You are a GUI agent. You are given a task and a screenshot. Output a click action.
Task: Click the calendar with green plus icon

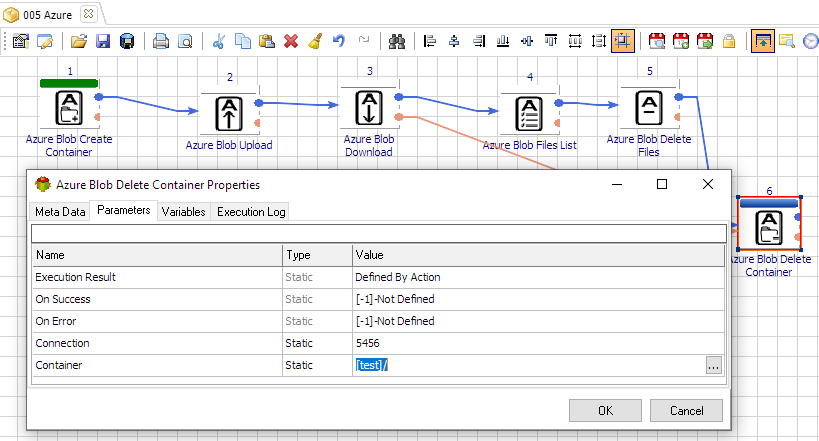(x=681, y=41)
